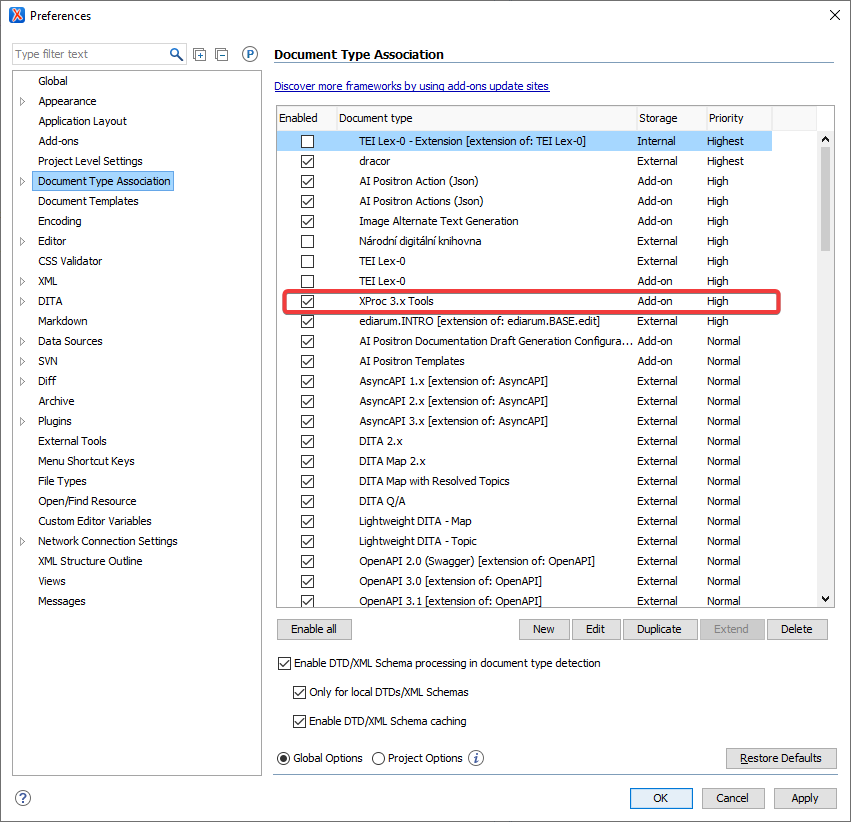The image size is (851, 822).
Task: Close the Preferences dialog
Action: tap(835, 15)
